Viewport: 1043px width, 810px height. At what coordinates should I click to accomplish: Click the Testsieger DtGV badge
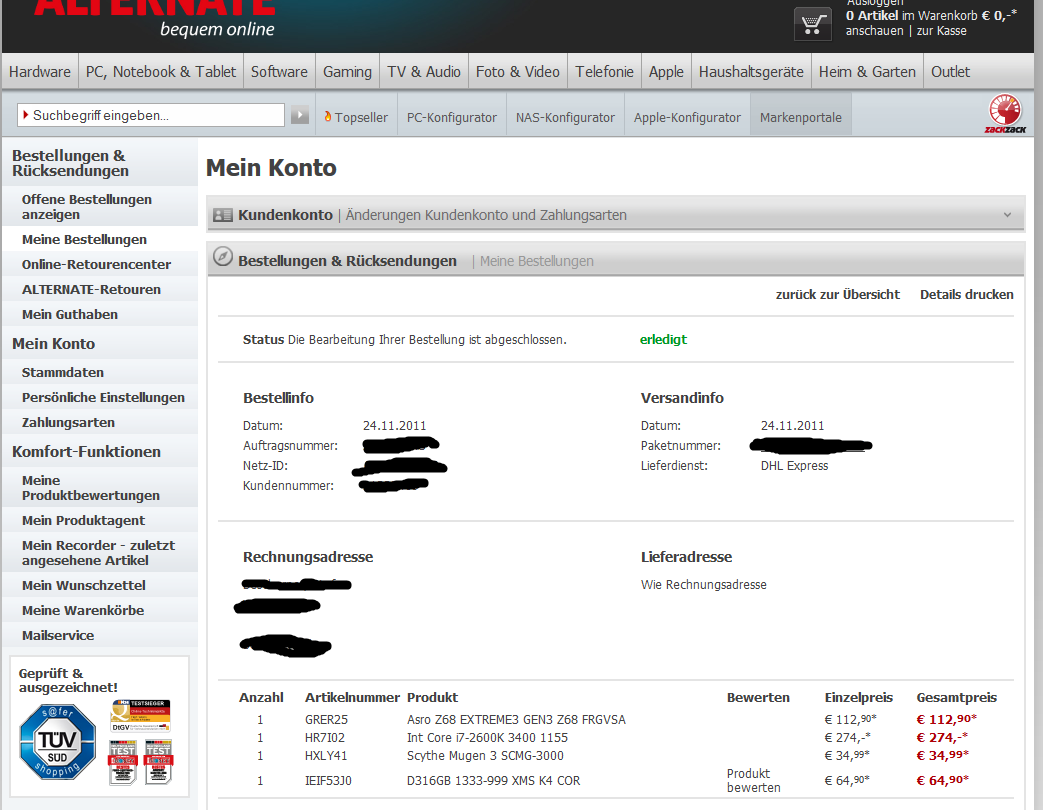pos(140,716)
